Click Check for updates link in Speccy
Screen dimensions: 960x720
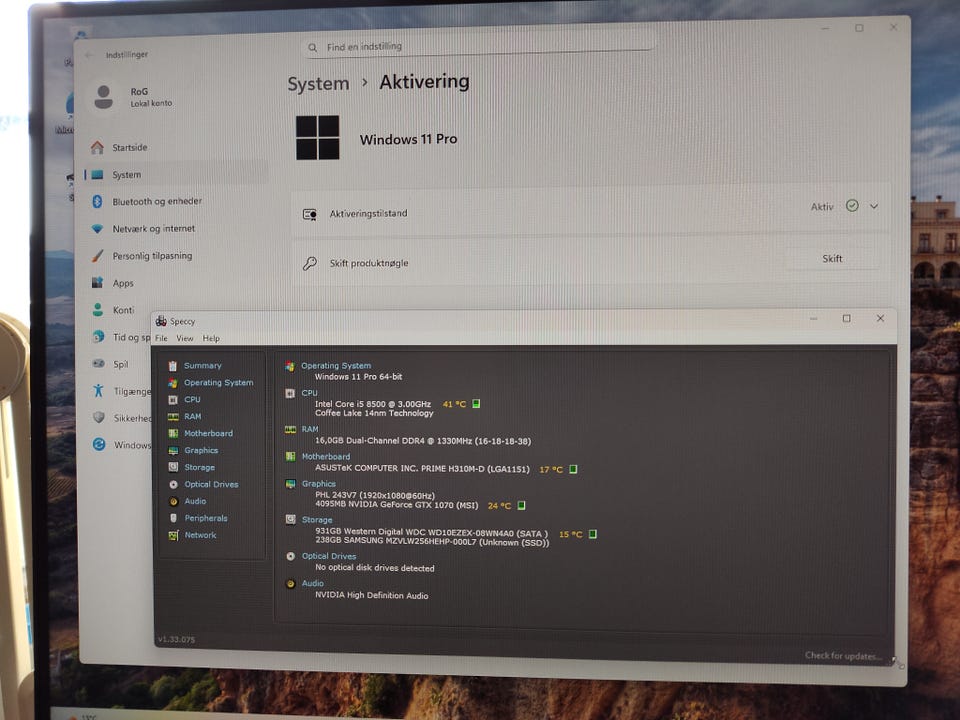point(843,656)
